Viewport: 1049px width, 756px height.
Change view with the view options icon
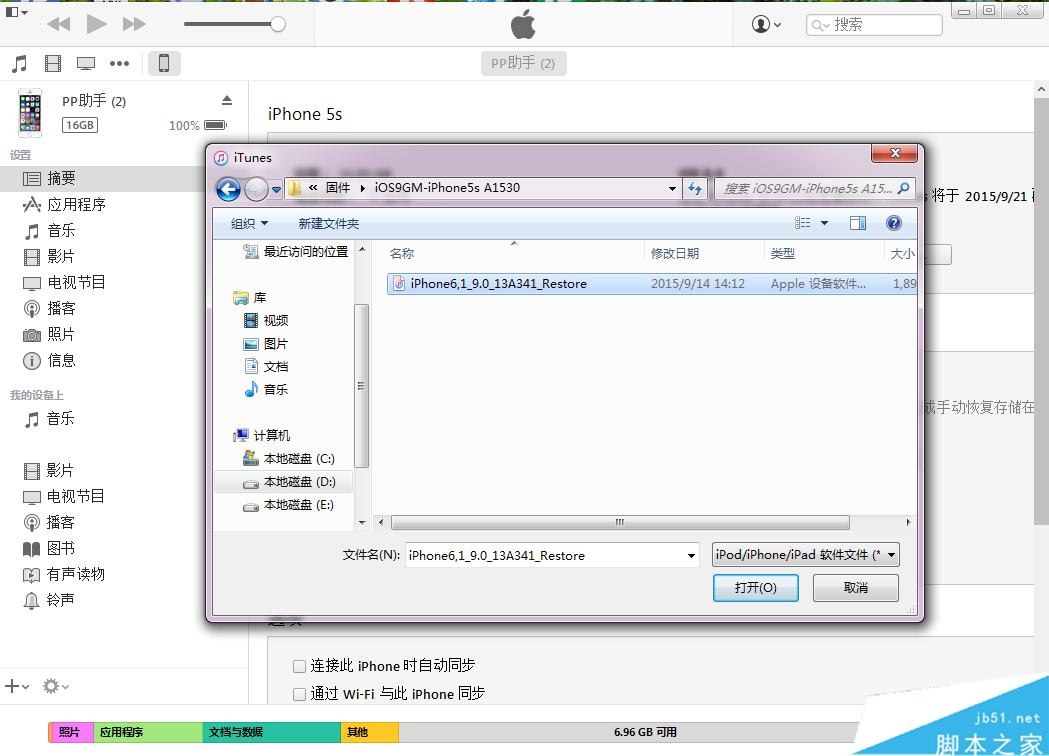803,223
